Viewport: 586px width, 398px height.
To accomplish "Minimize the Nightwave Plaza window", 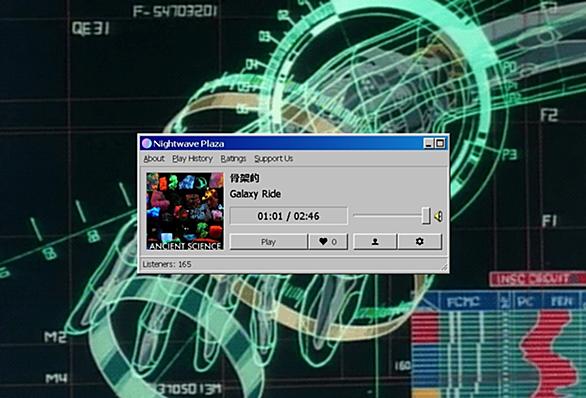I will pyautogui.click(x=429, y=144).
